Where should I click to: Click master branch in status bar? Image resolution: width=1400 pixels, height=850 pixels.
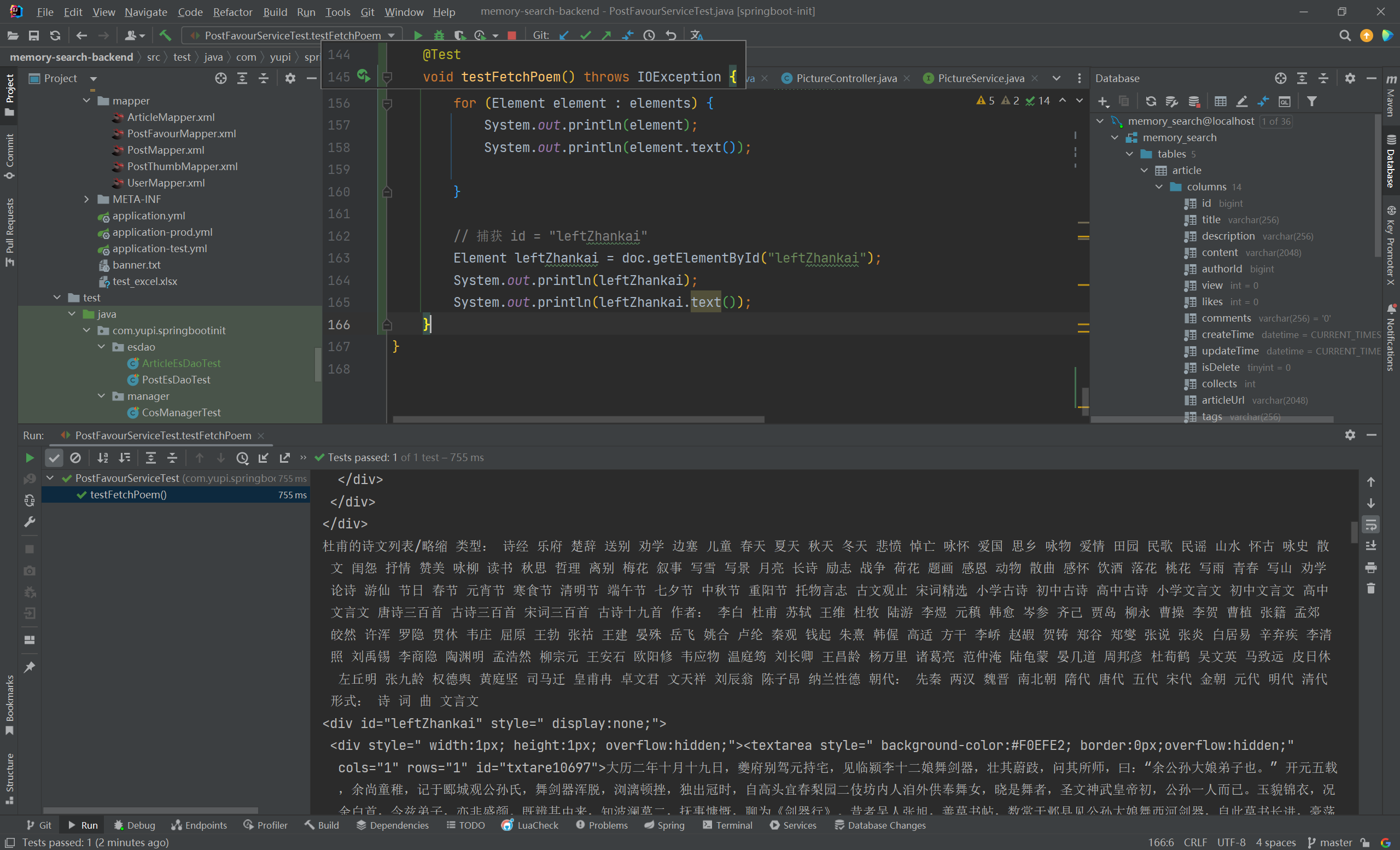pos(1329,842)
